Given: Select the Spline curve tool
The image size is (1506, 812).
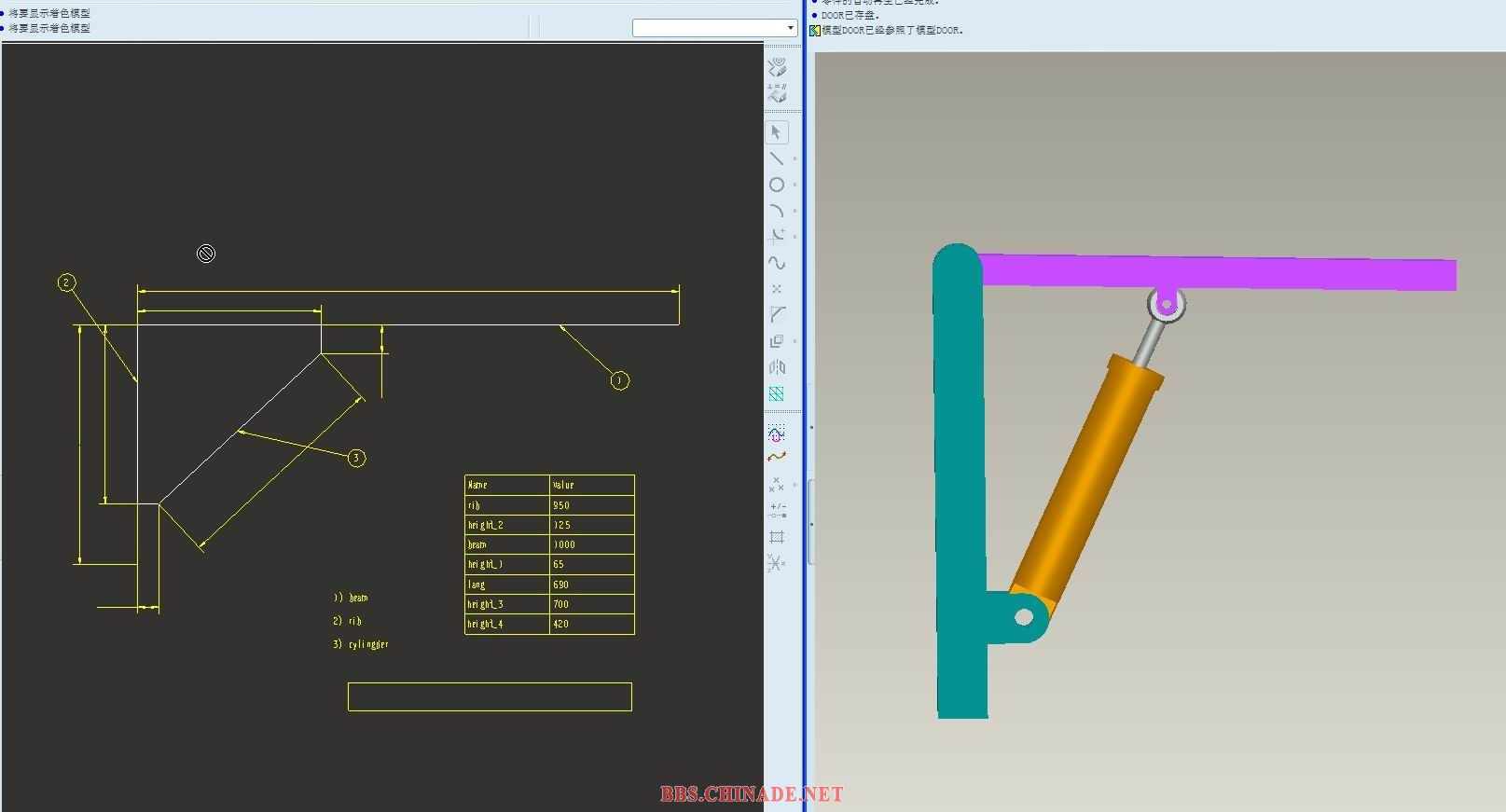Looking at the screenshot, I should 776,263.
